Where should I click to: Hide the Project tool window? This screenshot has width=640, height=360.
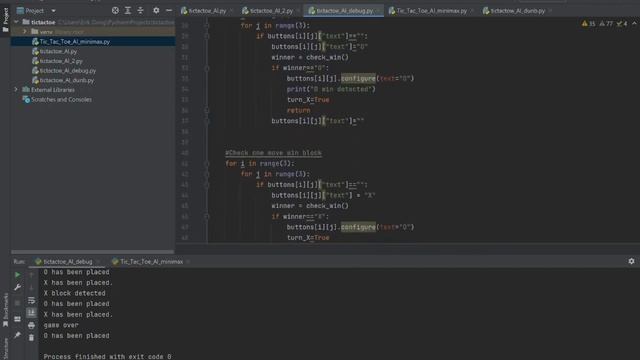169,11
